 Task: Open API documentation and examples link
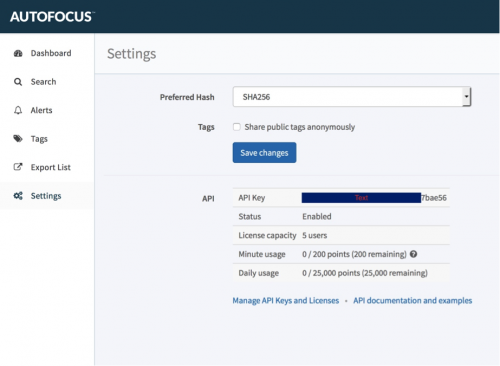click(x=413, y=301)
